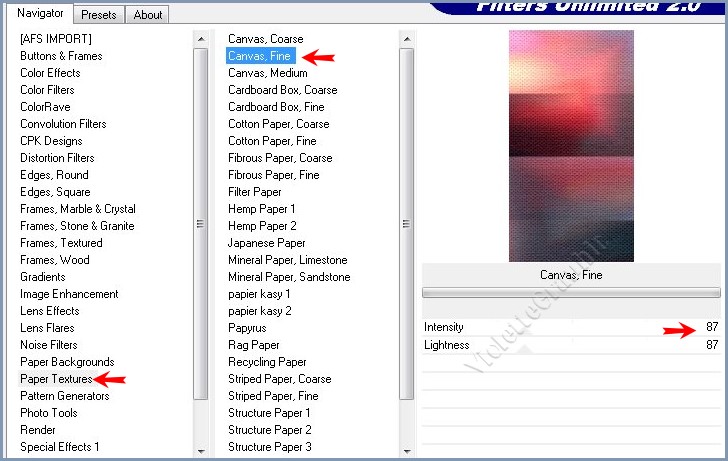Switch to the Presets tab
The image size is (728, 461).
coord(98,15)
